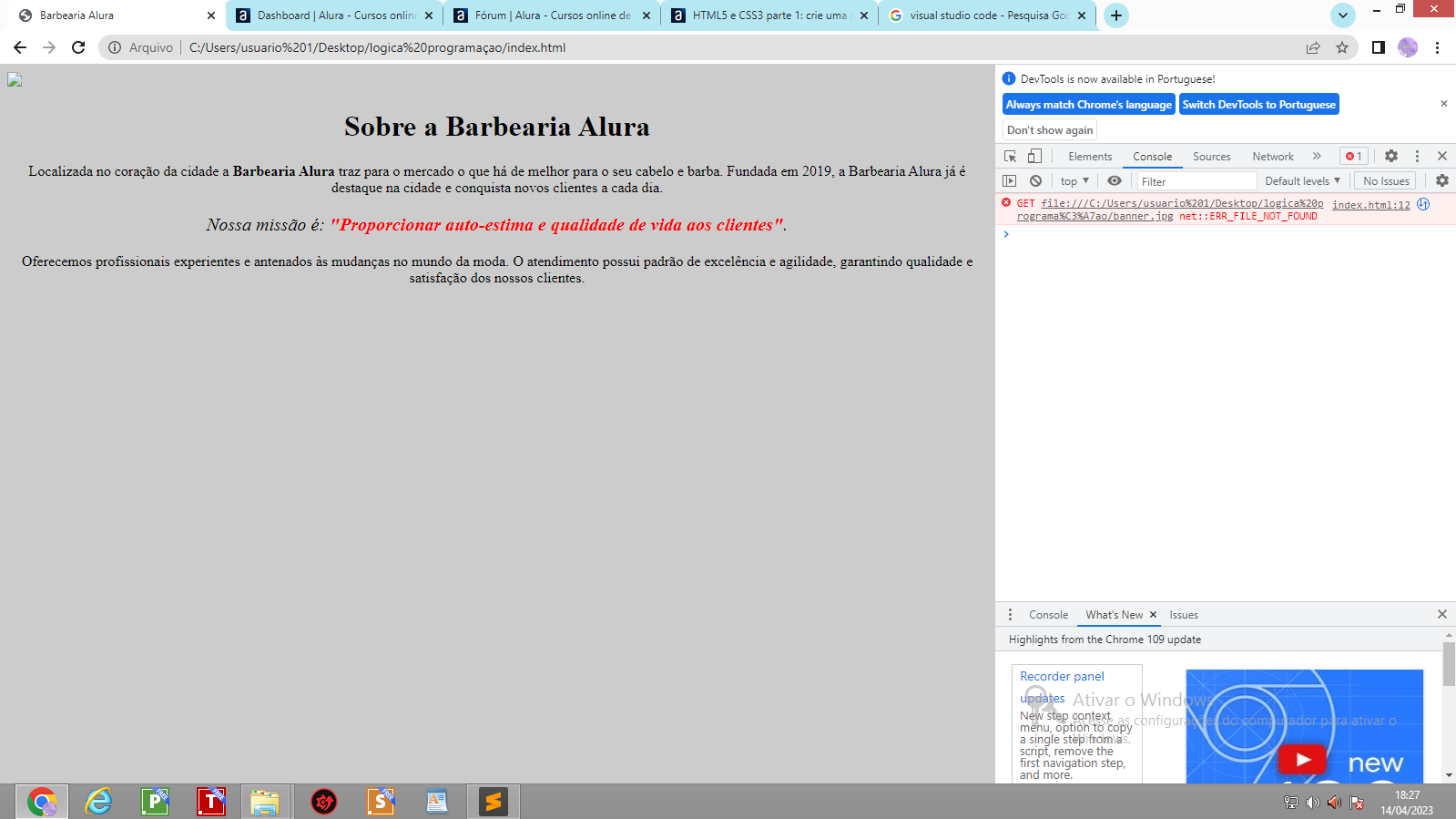The height and width of the screenshot is (819, 1456).
Task: Bookmark this page with the star icon
Action: coord(1342,47)
